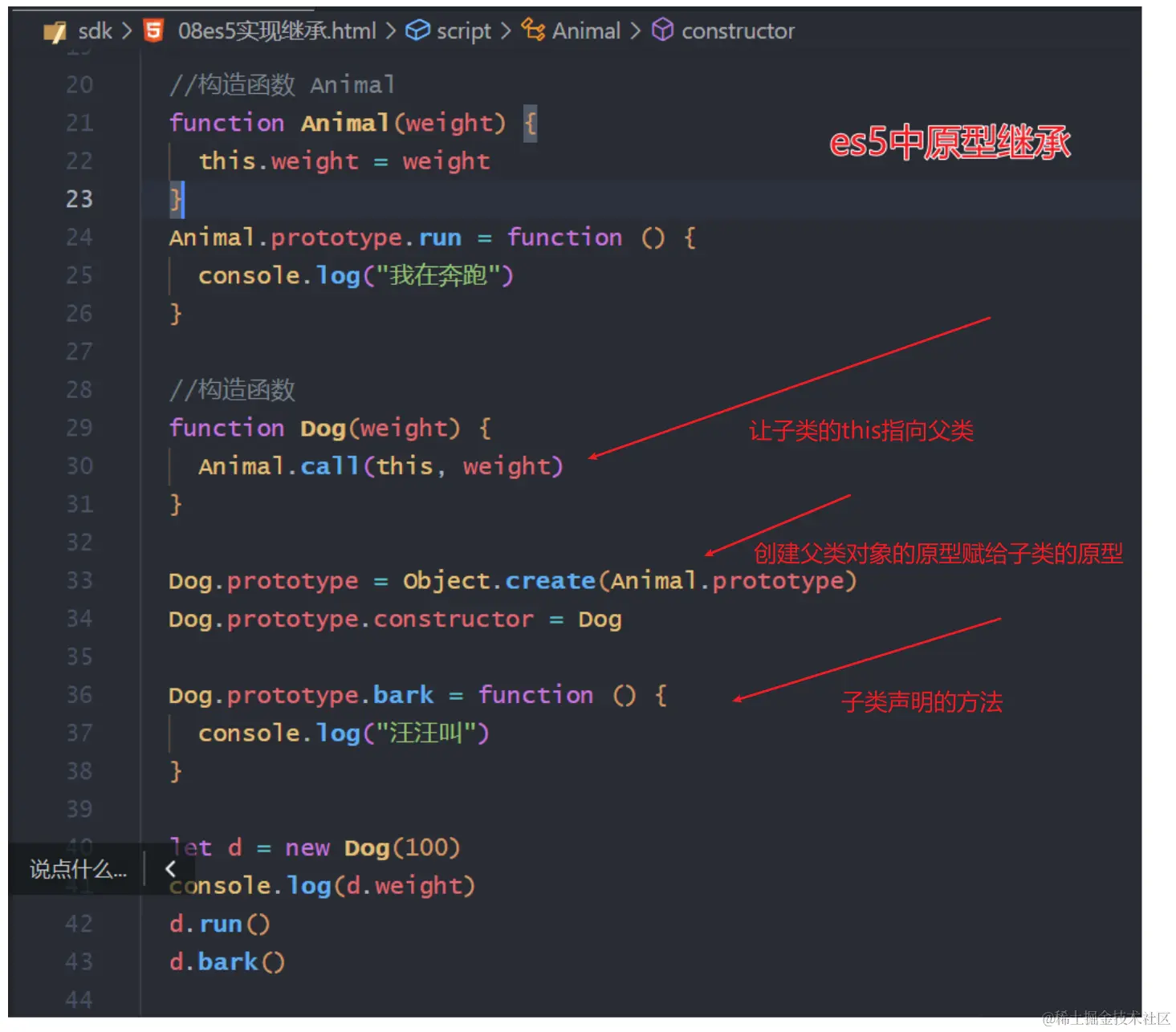Click line number 31 in the gutter
Image resolution: width=1176 pixels, height=1032 pixels.
click(79, 504)
